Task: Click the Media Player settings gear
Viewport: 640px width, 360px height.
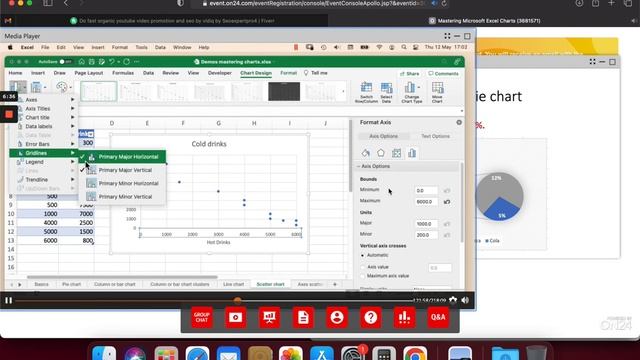Action: (453, 300)
